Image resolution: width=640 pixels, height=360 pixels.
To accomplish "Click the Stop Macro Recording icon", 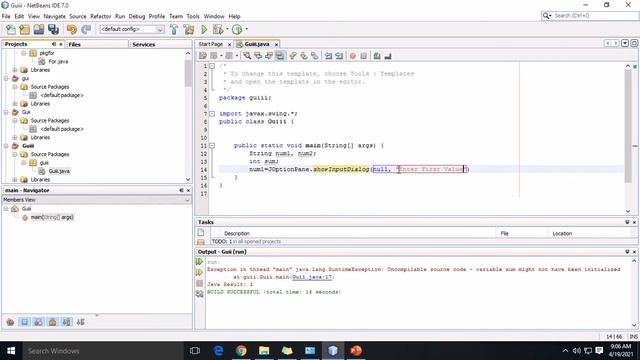I will point(364,56).
